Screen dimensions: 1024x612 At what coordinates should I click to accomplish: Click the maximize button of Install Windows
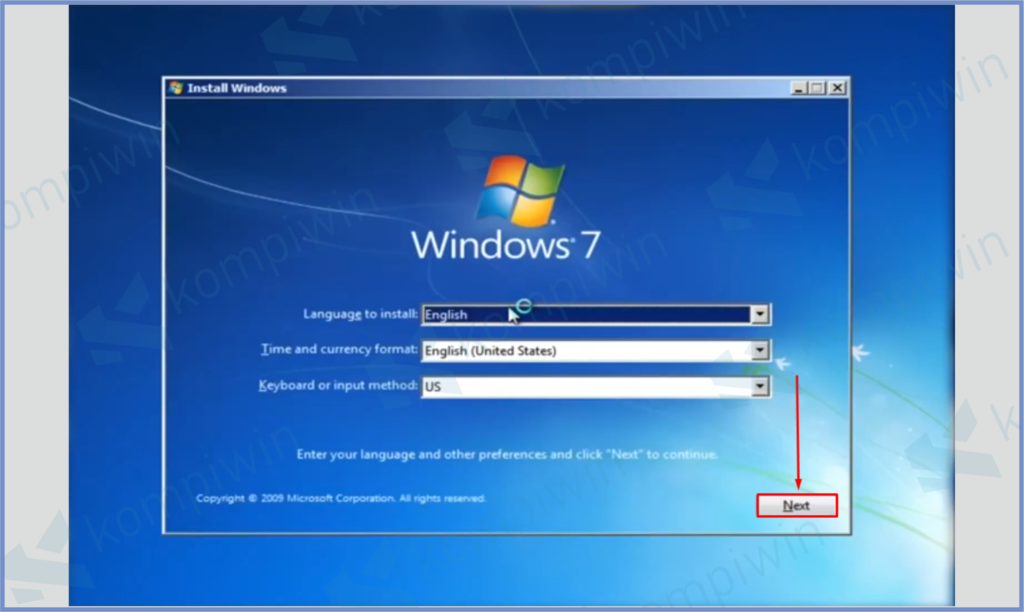[817, 88]
